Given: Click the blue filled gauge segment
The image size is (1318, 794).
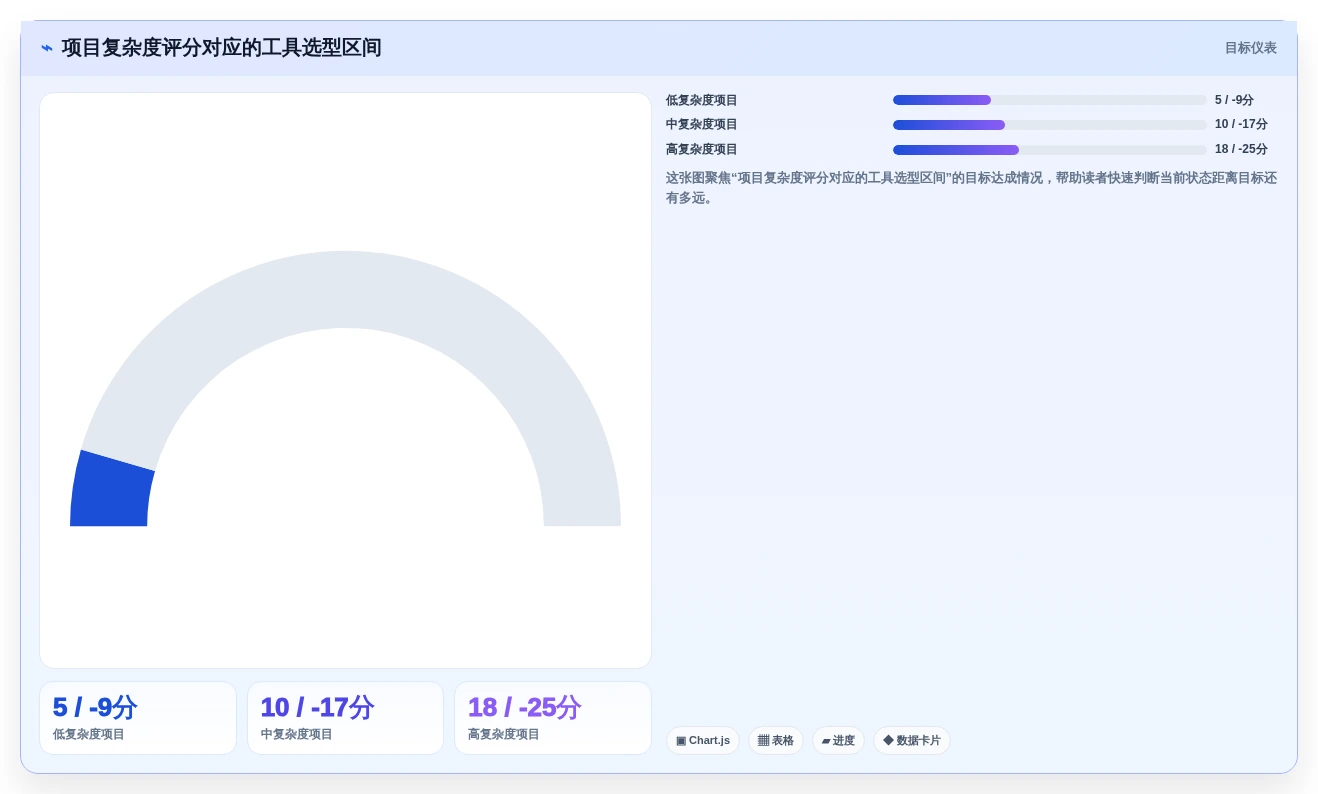Looking at the screenshot, I should tap(111, 492).
